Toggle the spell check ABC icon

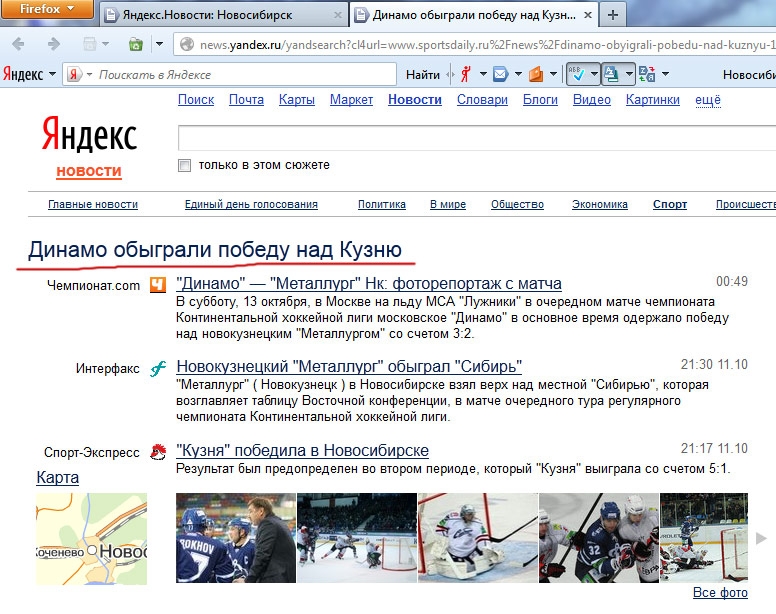click(576, 74)
